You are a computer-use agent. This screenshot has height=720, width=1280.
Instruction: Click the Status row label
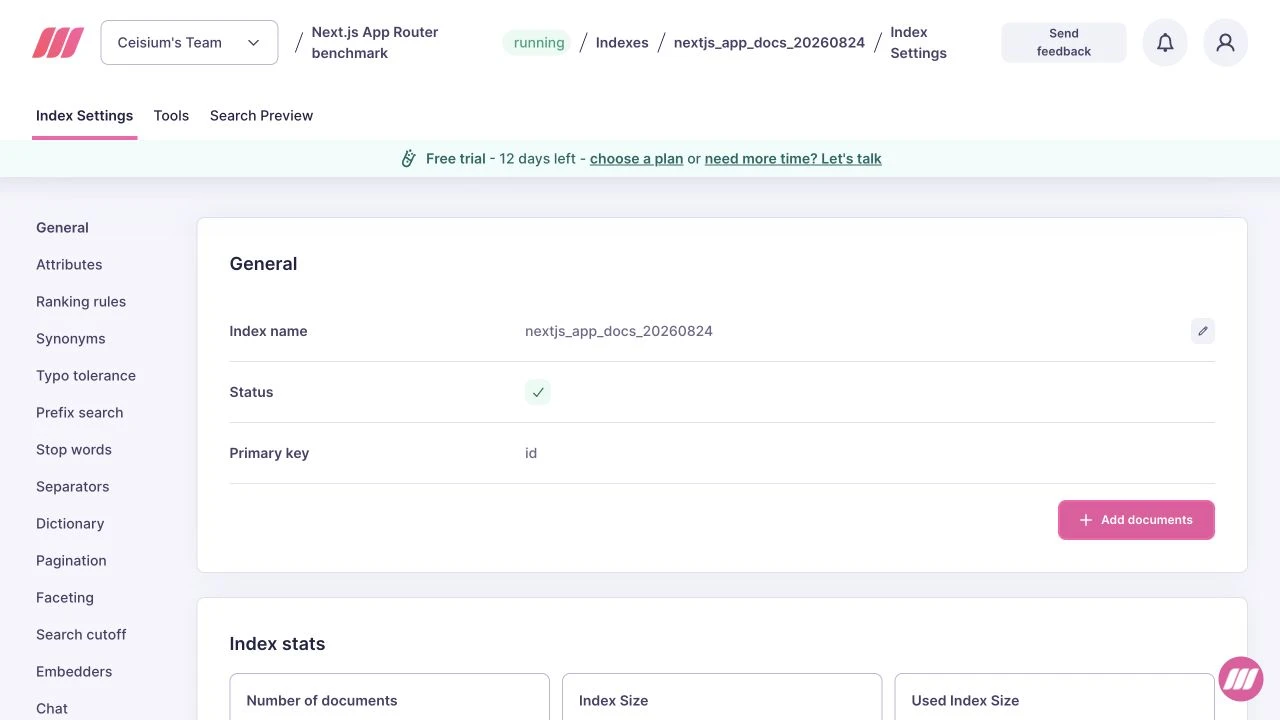coord(251,392)
